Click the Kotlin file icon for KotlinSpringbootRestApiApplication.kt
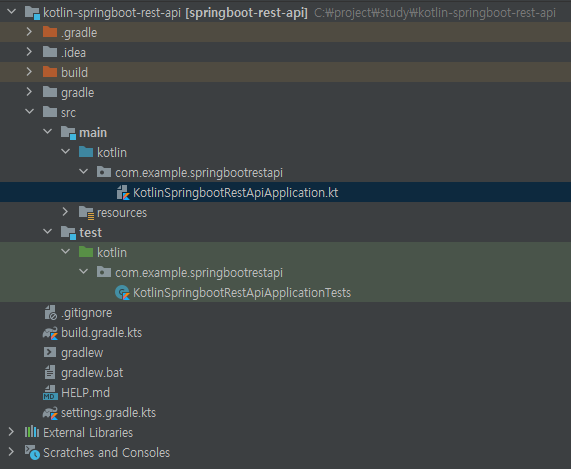This screenshot has width=571, height=469. pos(123,193)
